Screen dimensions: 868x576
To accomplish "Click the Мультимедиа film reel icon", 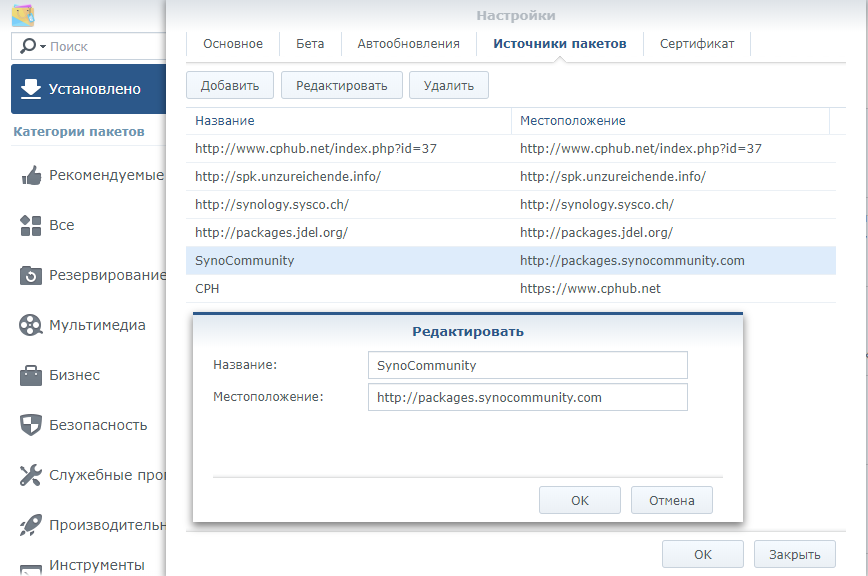I will (30, 325).
